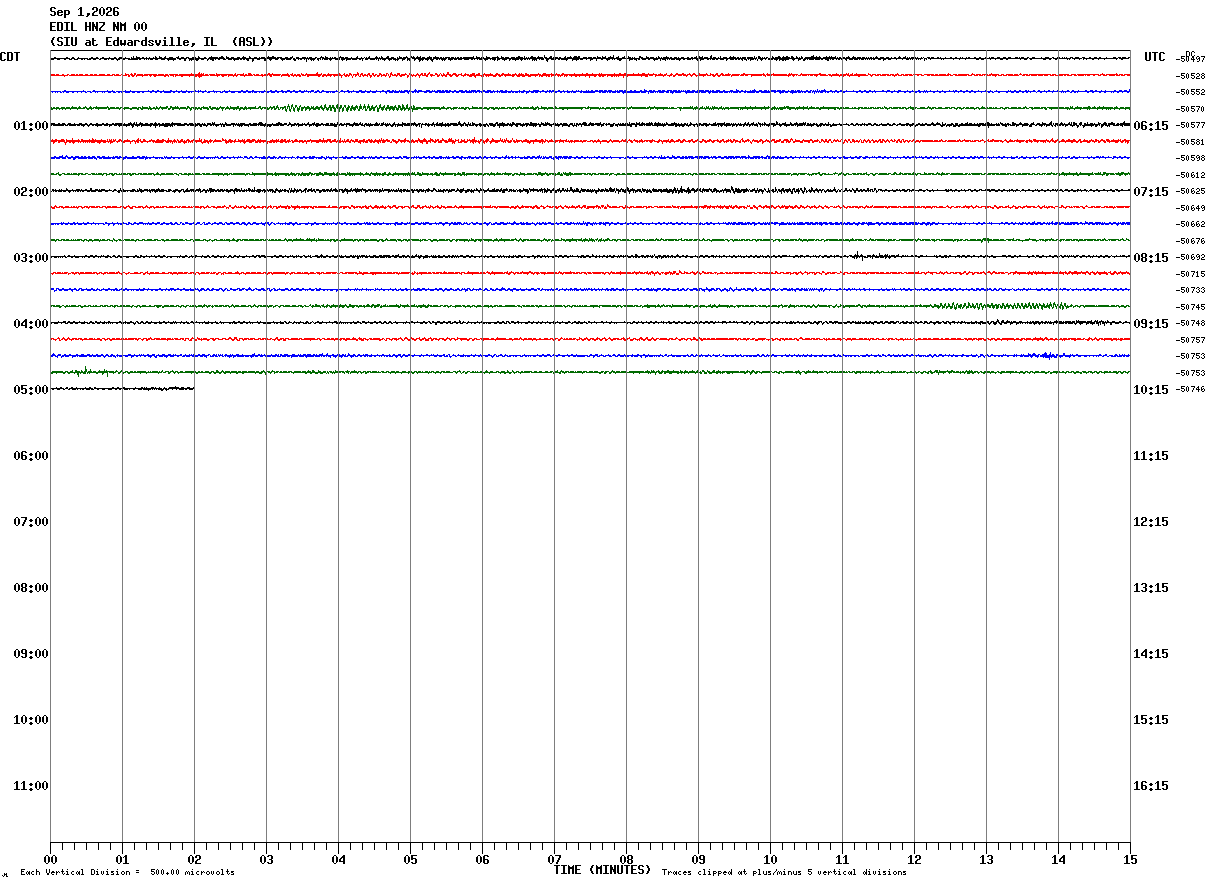Click the SIU at Edwardsville station description
This screenshot has height=886, width=1210.
pos(161,42)
